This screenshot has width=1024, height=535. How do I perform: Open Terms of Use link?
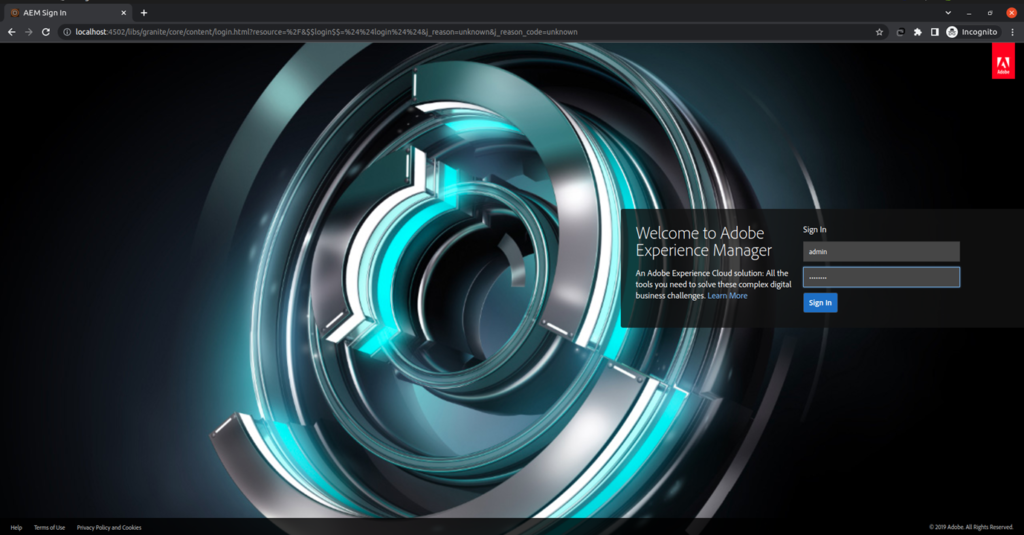click(50, 527)
